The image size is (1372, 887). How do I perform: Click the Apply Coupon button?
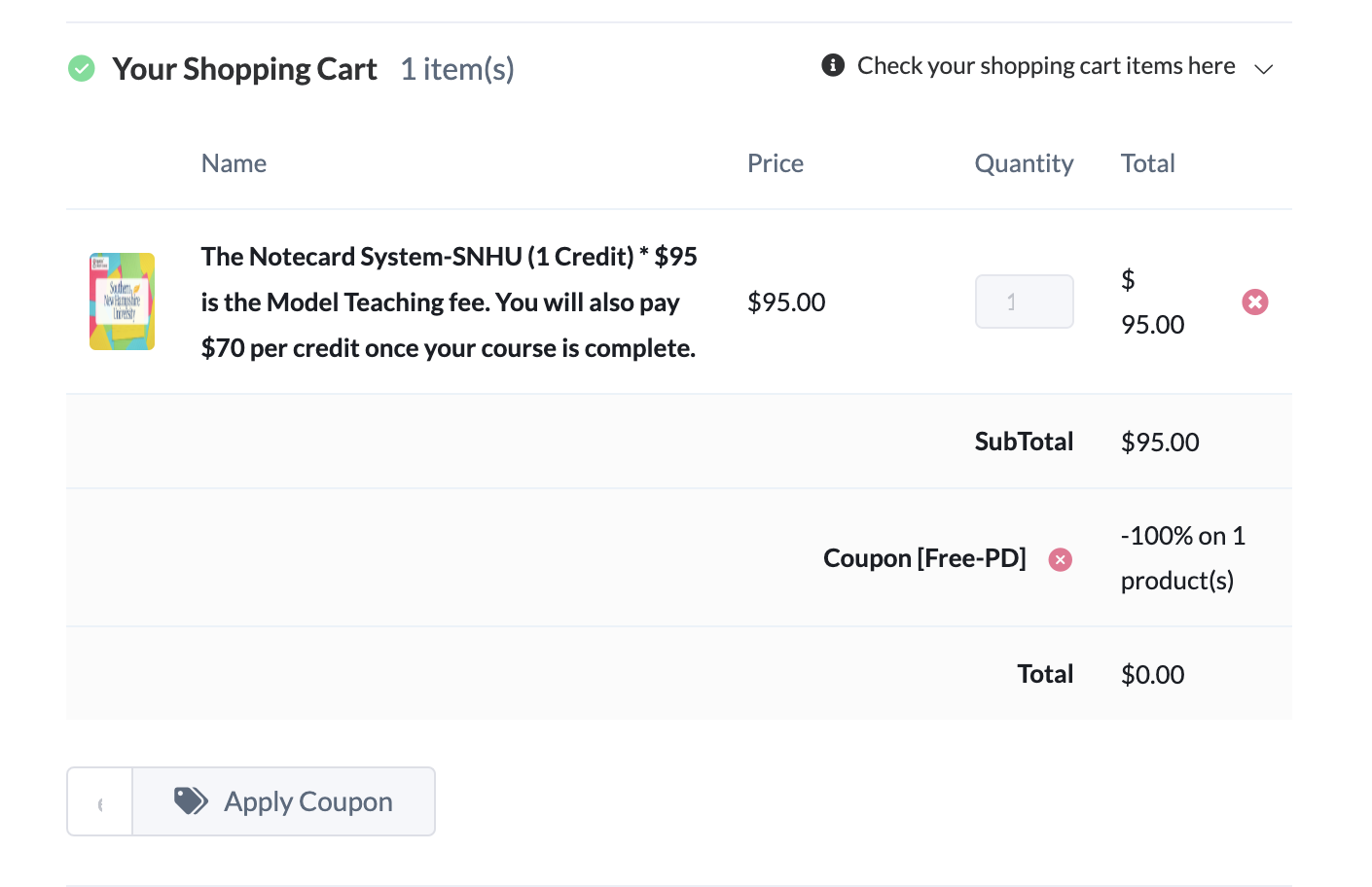(x=283, y=801)
